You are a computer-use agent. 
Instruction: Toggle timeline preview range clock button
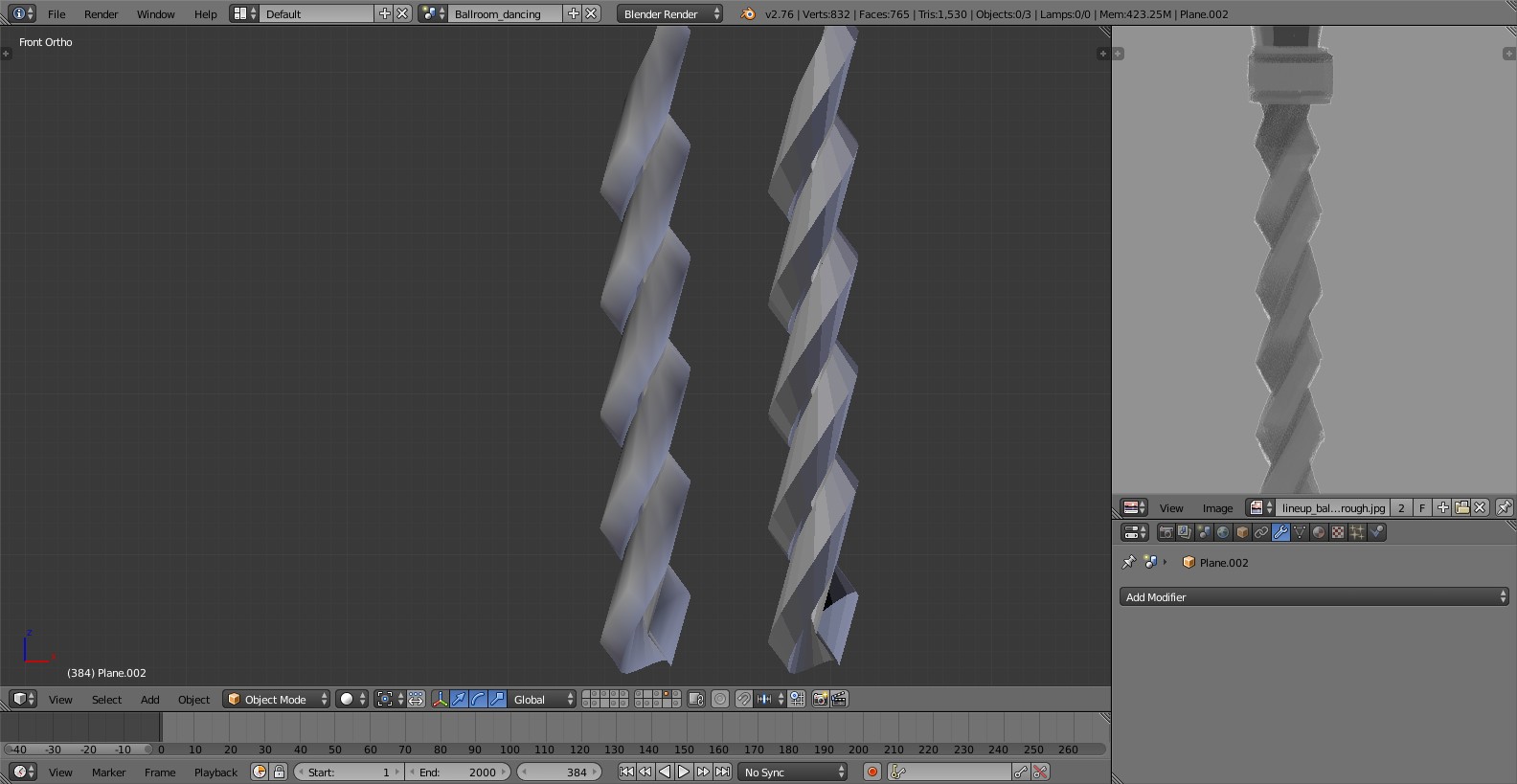tap(260, 772)
